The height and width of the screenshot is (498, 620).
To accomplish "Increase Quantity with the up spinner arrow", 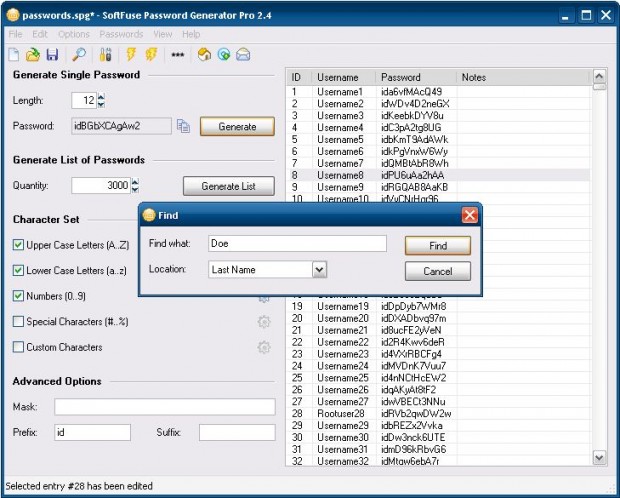I will pyautogui.click(x=135, y=182).
